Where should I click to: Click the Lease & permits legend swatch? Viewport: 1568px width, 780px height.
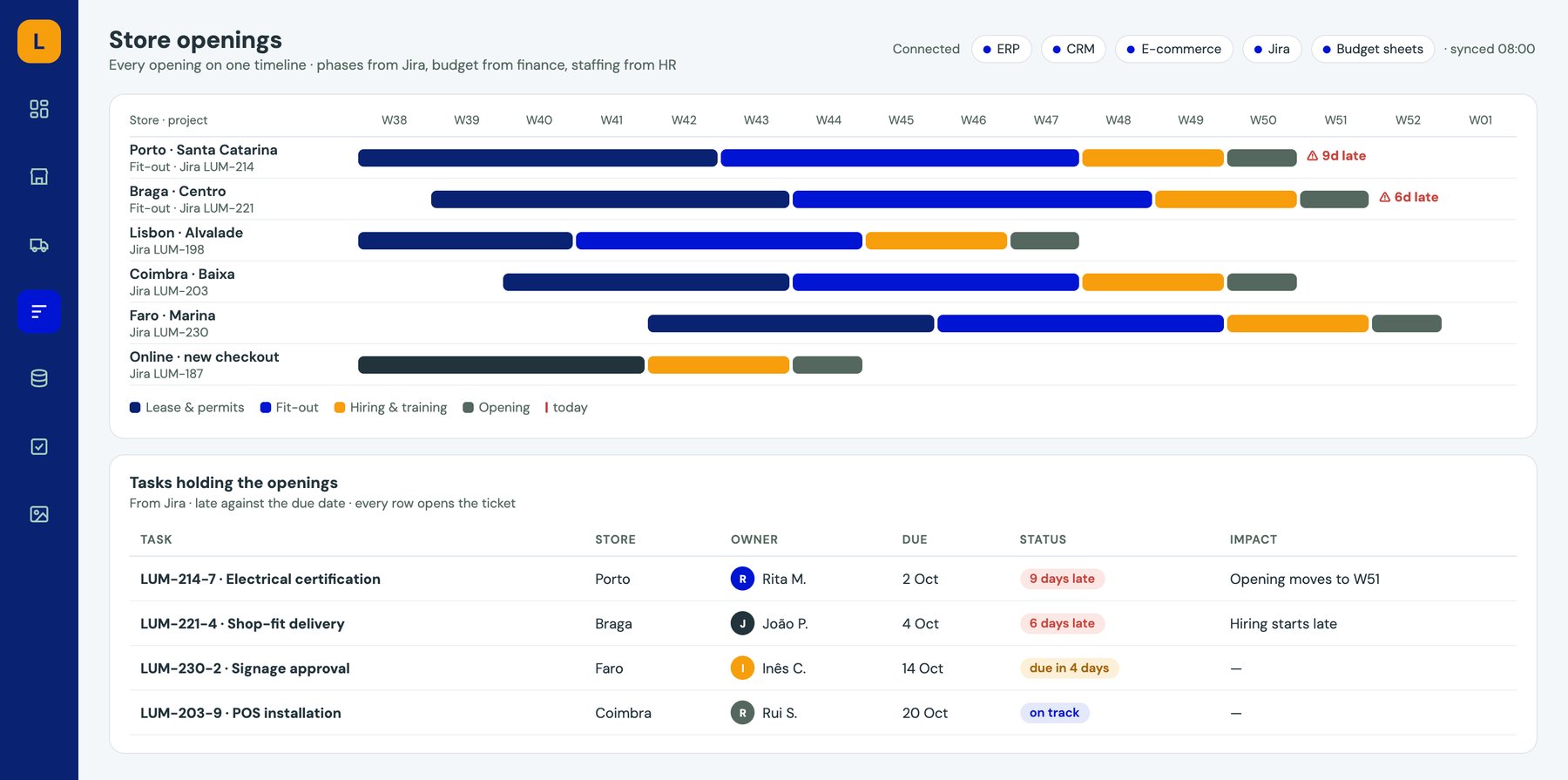coord(135,408)
